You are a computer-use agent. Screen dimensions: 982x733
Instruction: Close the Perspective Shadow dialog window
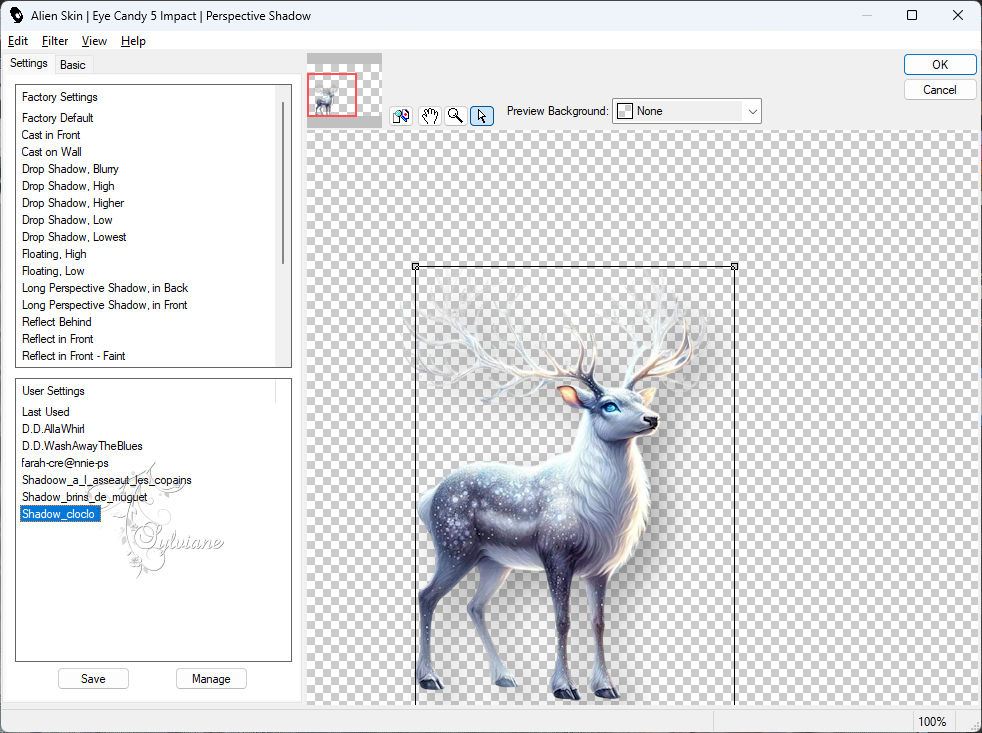[958, 15]
